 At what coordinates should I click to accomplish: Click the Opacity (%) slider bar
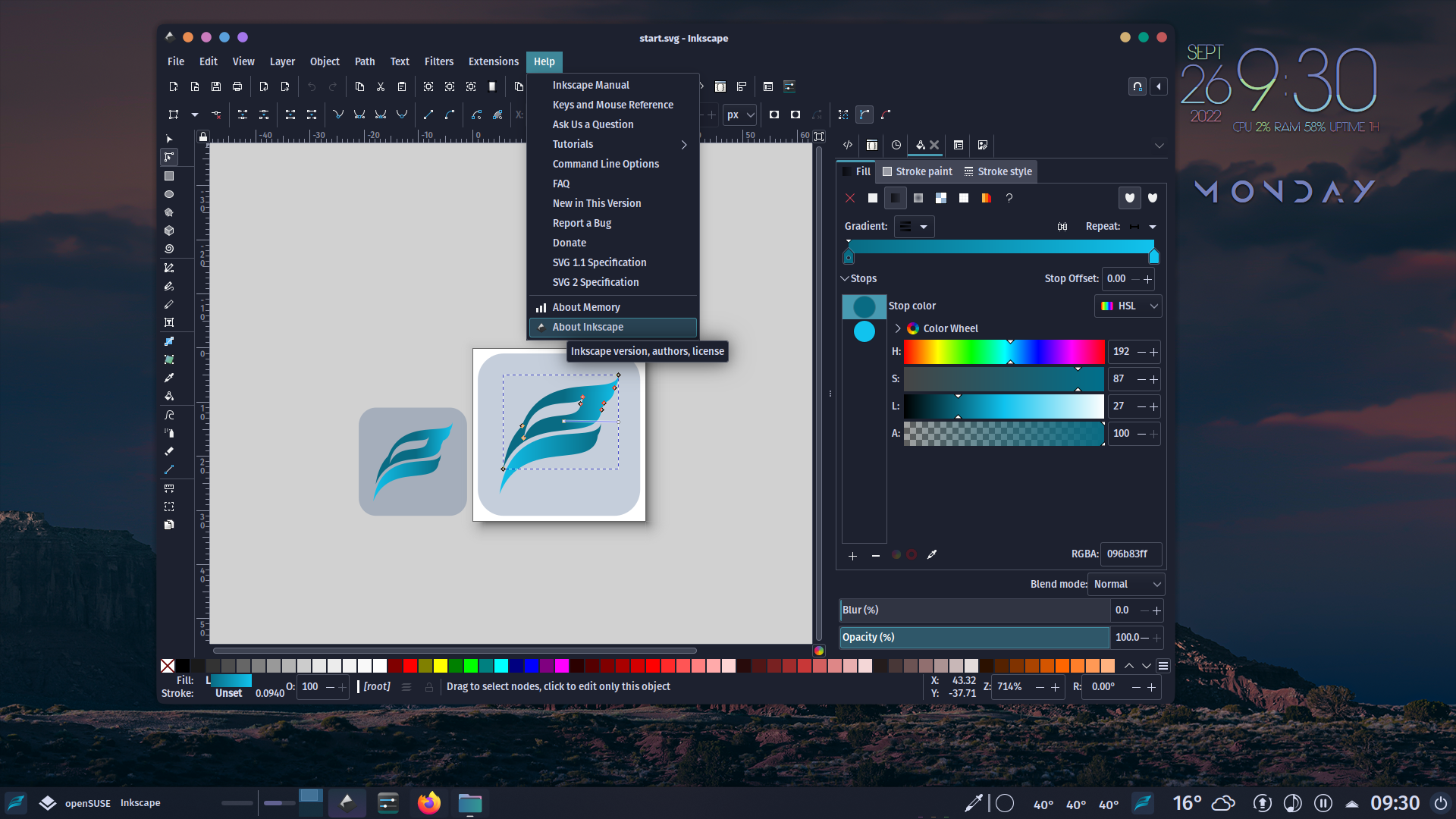tap(974, 638)
